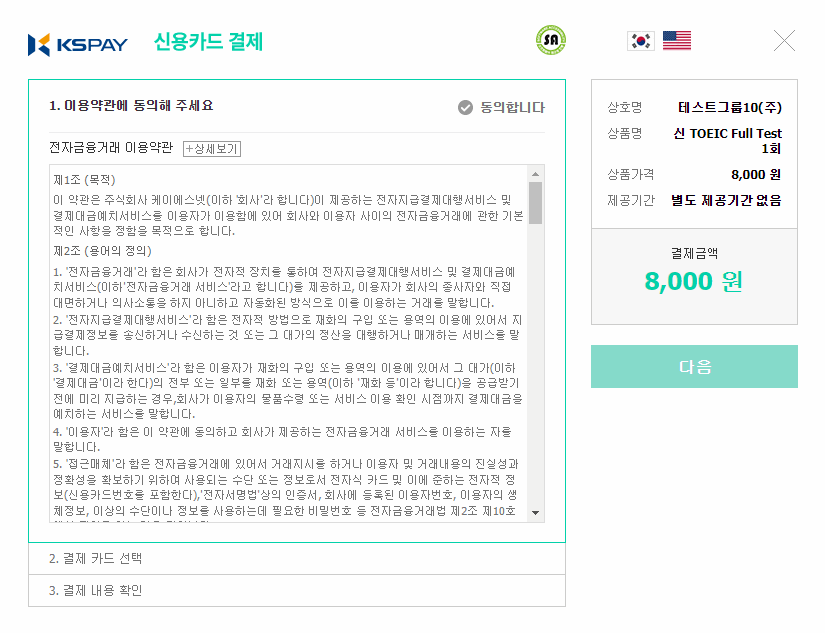Click the 동의합니다 label text
Image resolution: width=825 pixels, height=633 pixels.
[x=512, y=107]
